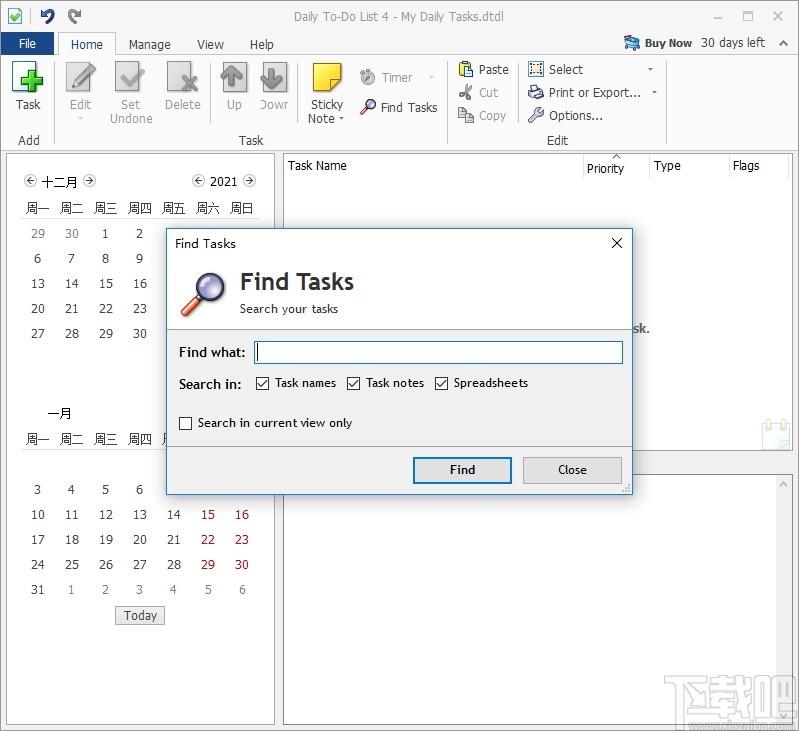Viewport: 799px width, 731px height.
Task: Select January 10 in calendar
Action: 38,515
